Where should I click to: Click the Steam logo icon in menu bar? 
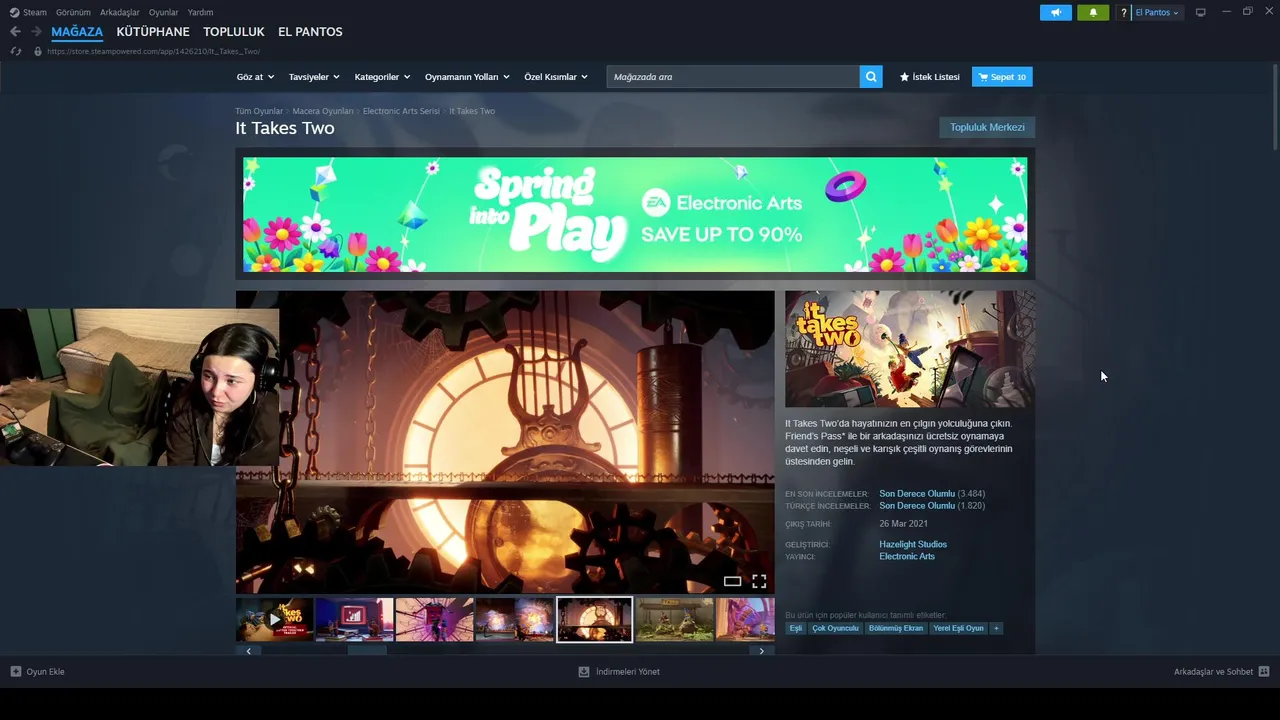point(15,12)
